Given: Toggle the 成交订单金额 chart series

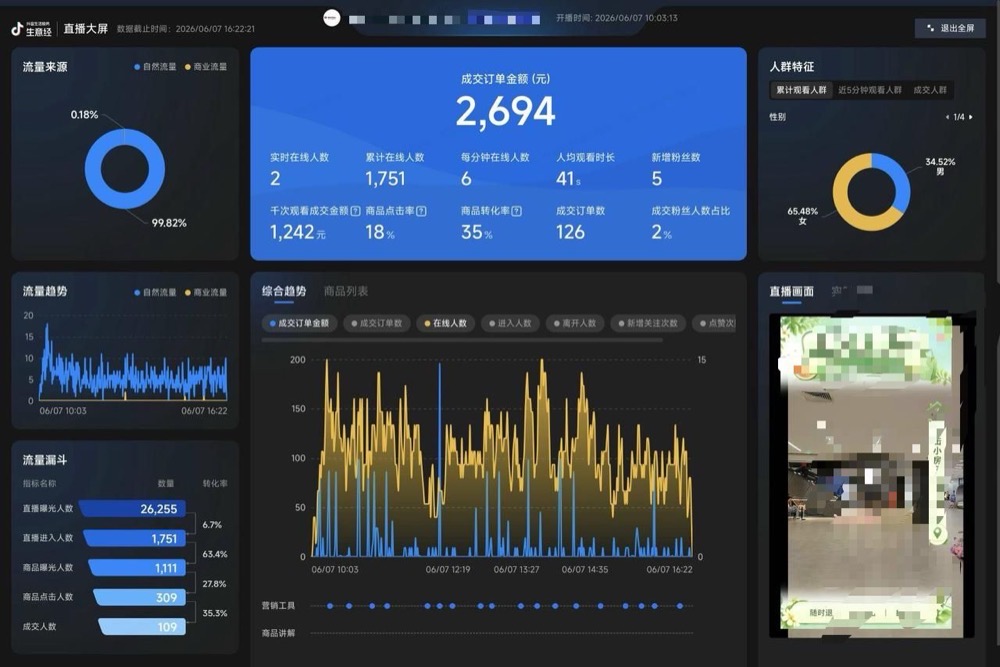Looking at the screenshot, I should (x=299, y=323).
